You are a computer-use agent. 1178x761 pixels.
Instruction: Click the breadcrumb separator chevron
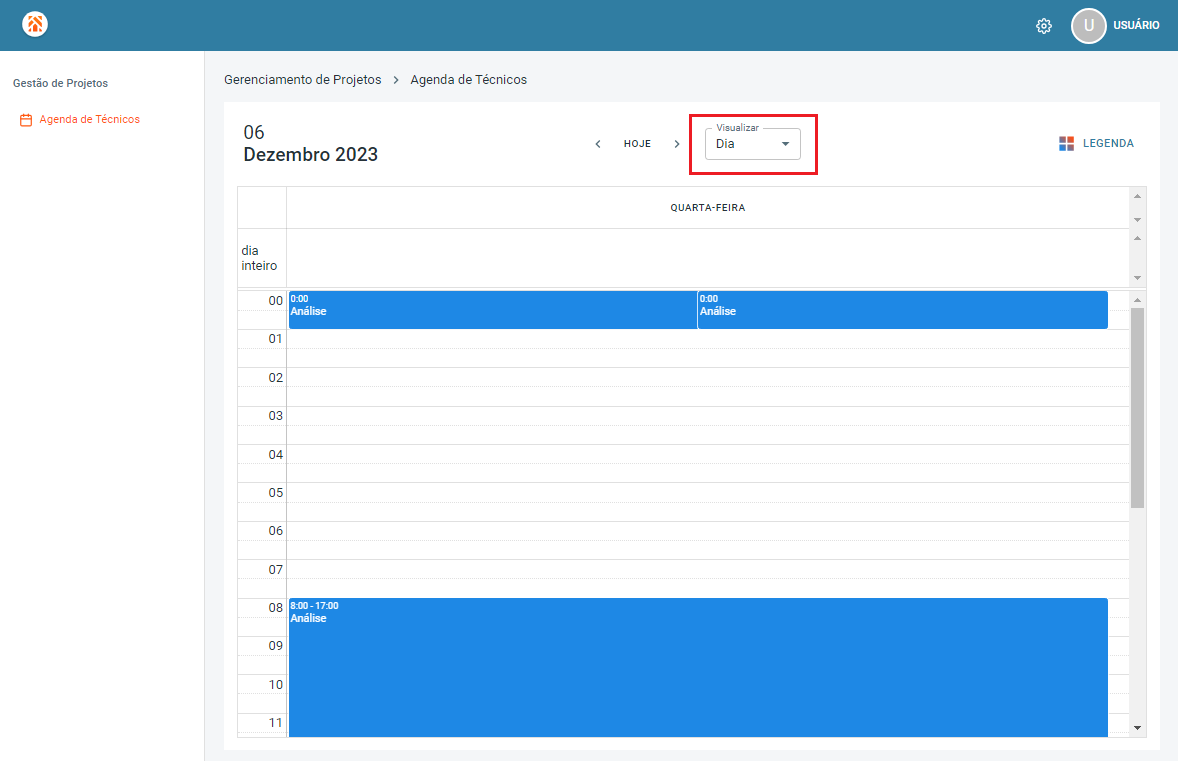pos(396,80)
